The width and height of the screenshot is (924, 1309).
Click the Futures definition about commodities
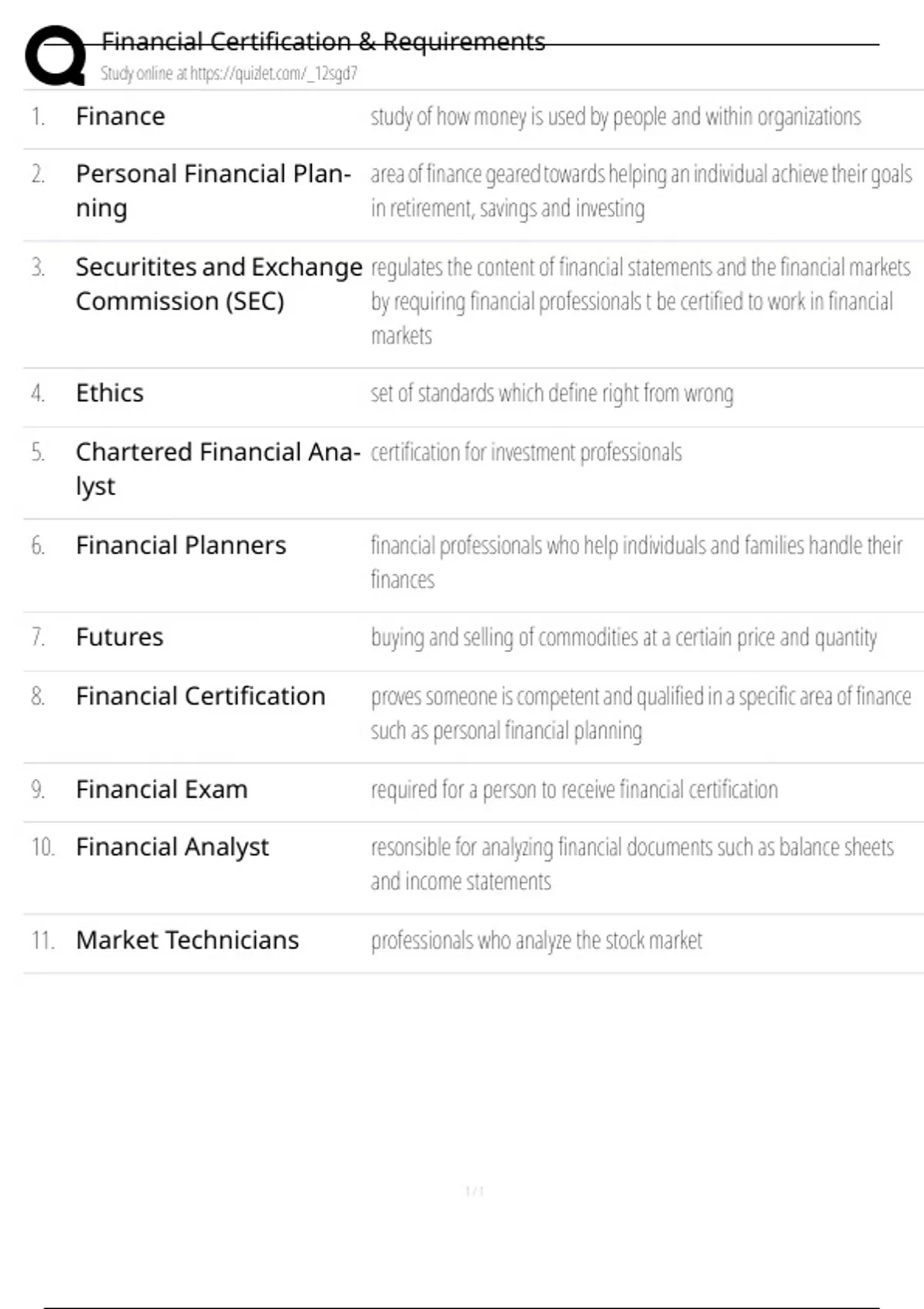pos(623,638)
